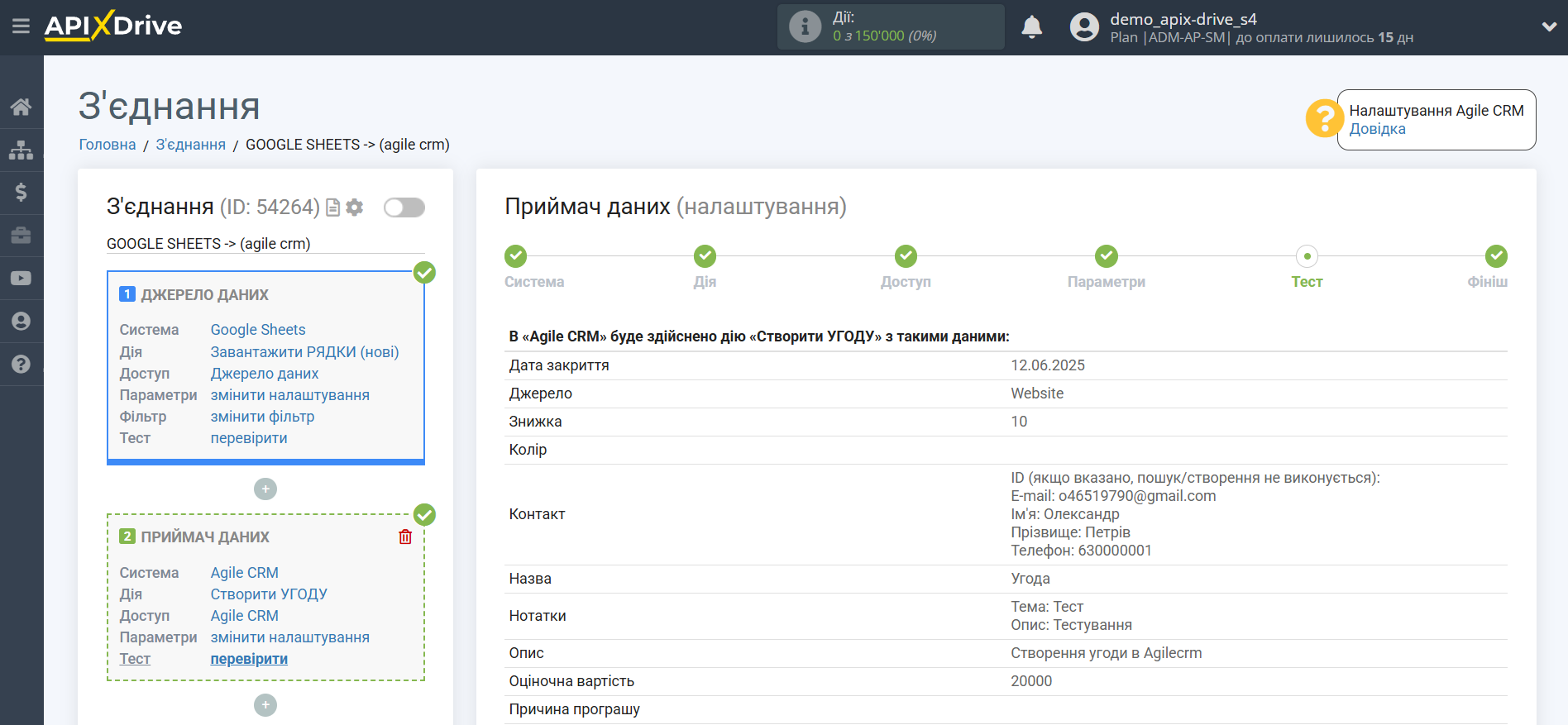Click the Оціночна вартість value 20000
This screenshot has width=1568, height=725.
pyautogui.click(x=1031, y=681)
